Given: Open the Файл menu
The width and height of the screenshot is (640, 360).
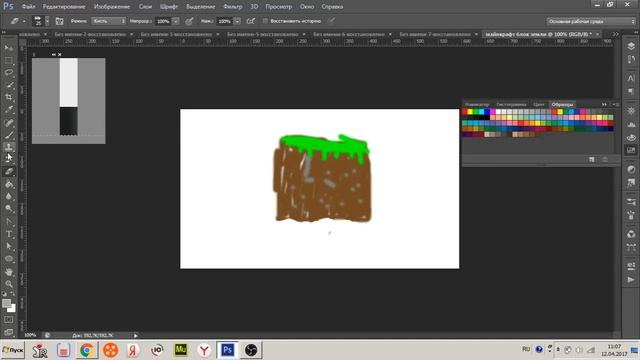Looking at the screenshot, I should (28, 7).
